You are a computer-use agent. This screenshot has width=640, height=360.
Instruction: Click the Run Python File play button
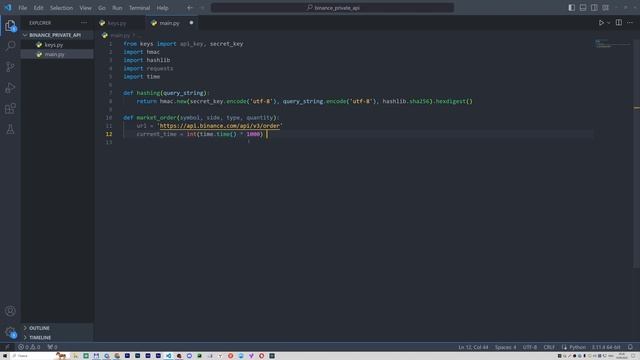click(x=601, y=23)
